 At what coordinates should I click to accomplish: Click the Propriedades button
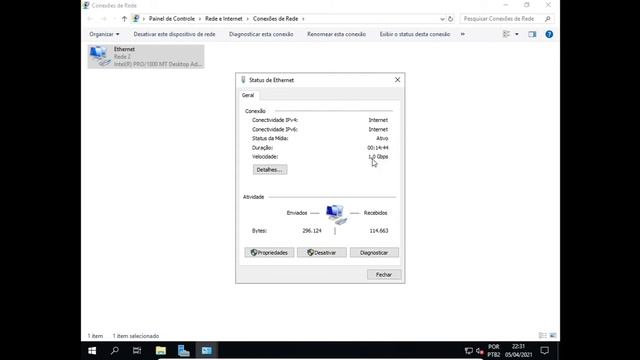(x=269, y=253)
